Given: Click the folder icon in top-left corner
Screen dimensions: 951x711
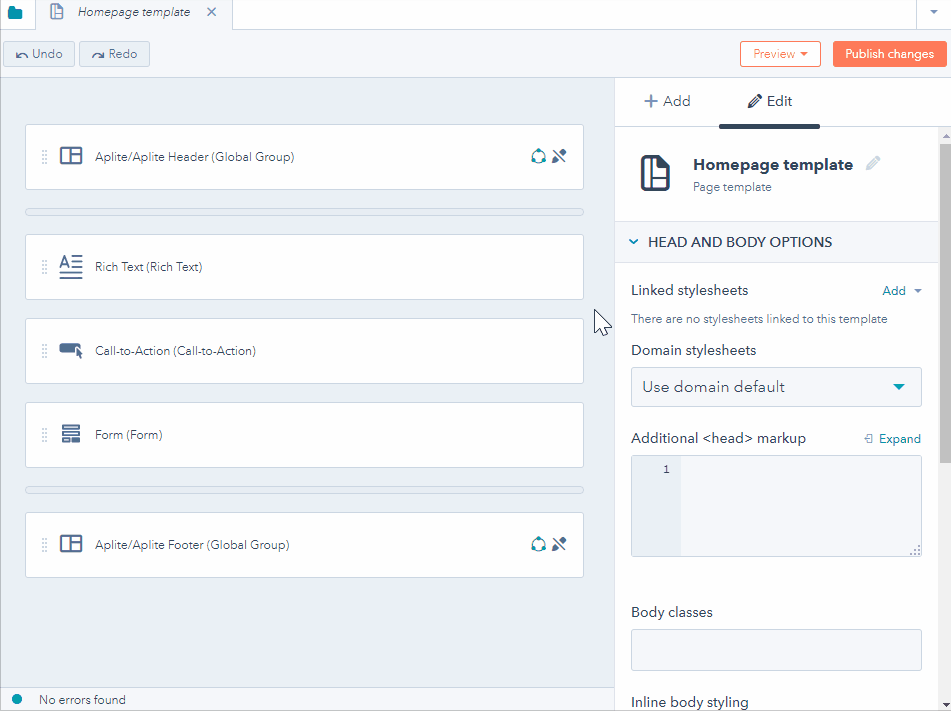Looking at the screenshot, I should [x=15, y=13].
